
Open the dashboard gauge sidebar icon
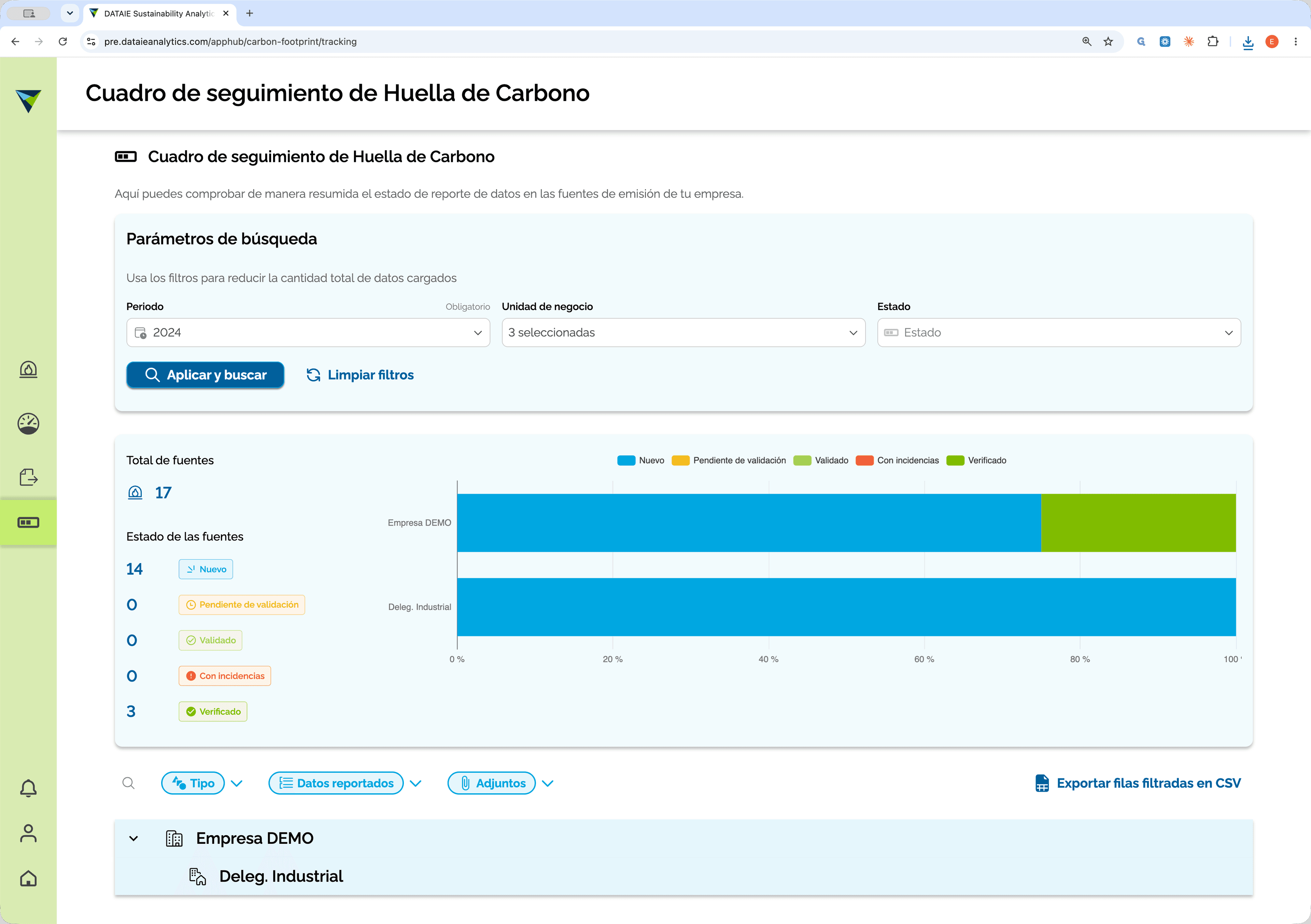[x=28, y=423]
